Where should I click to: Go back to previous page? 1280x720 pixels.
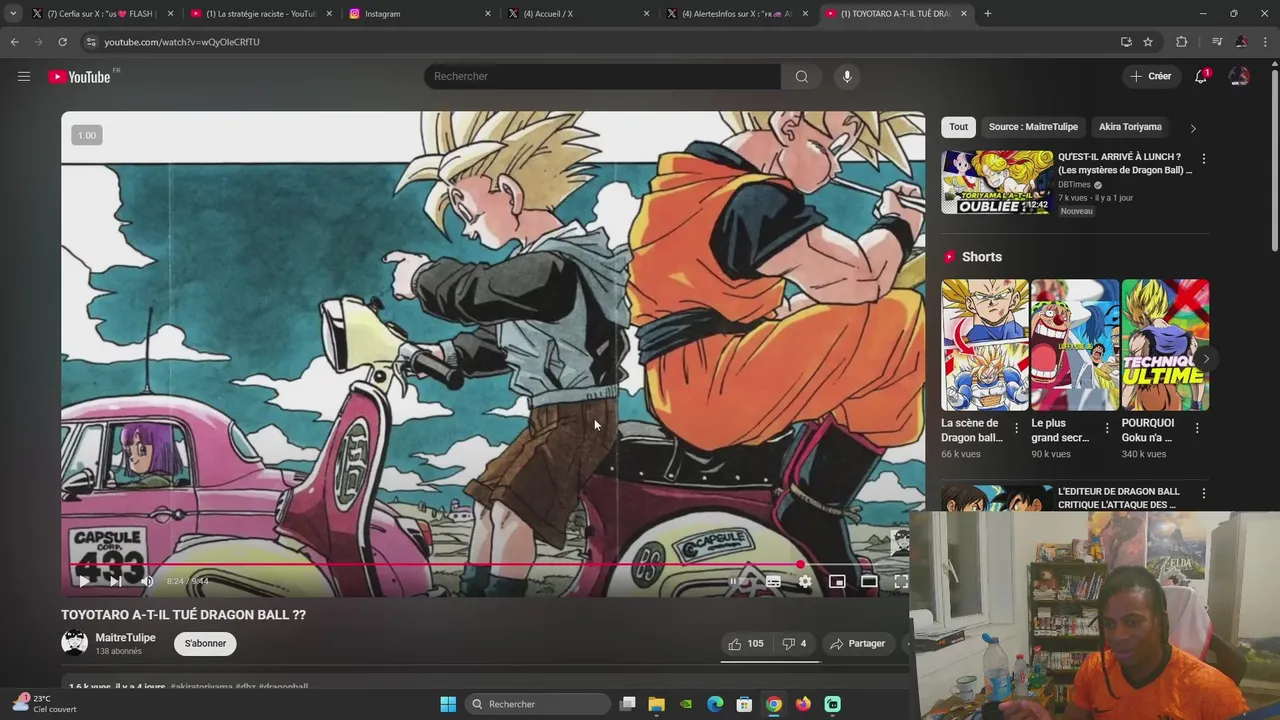14,42
